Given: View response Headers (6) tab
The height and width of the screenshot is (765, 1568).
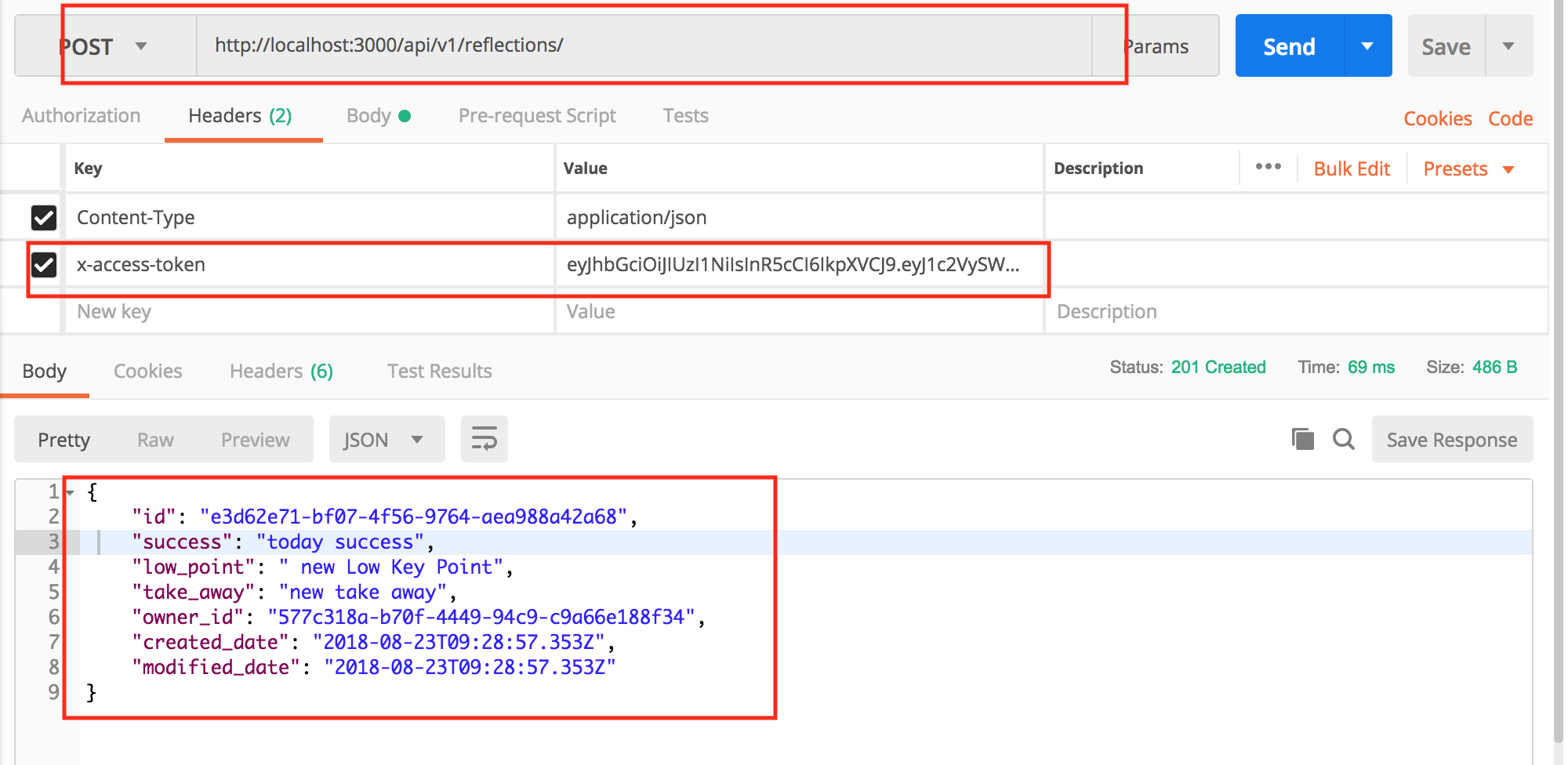Looking at the screenshot, I should 281,372.
